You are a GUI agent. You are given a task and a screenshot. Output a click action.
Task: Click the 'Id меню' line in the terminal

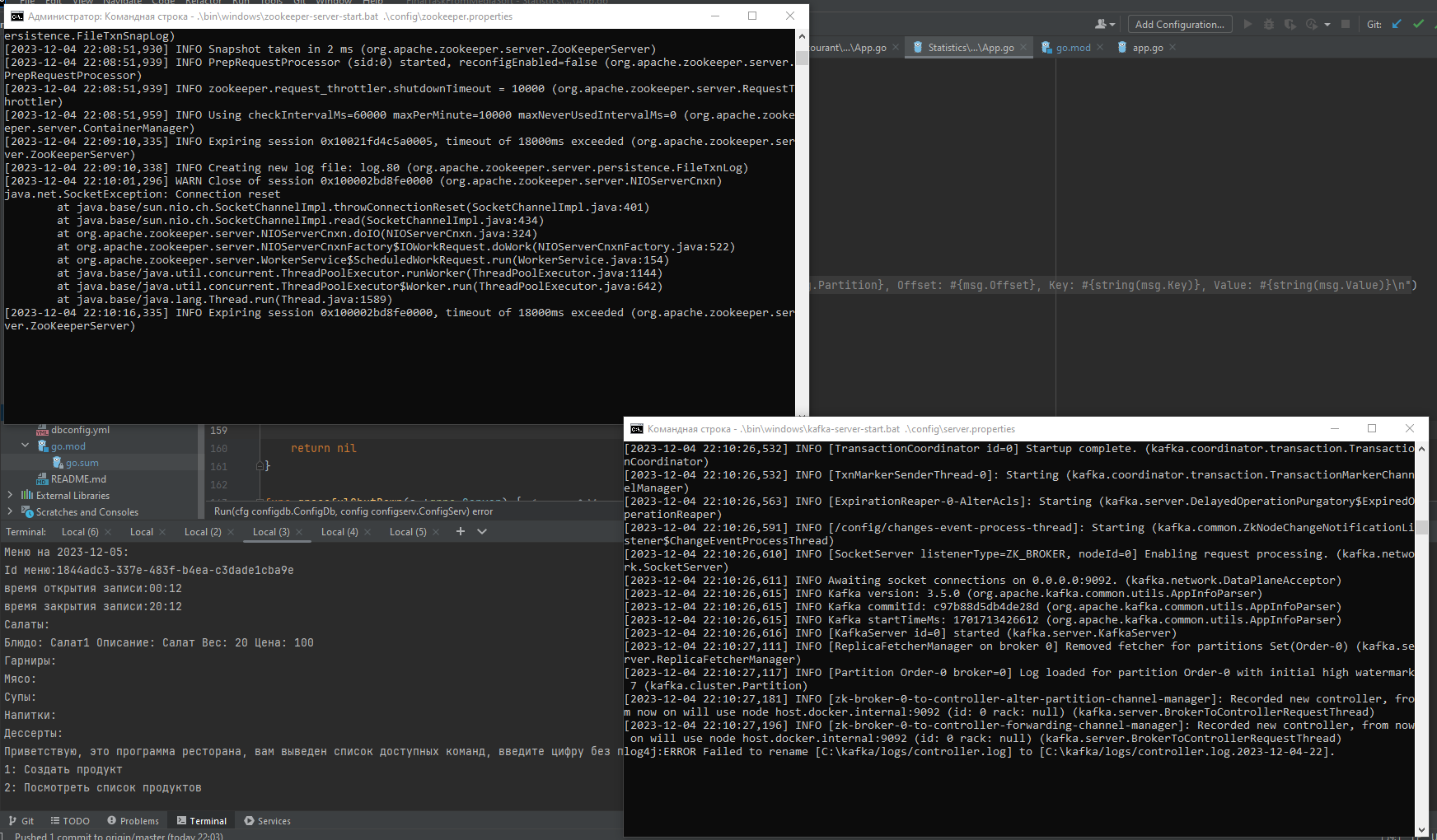(x=149, y=570)
